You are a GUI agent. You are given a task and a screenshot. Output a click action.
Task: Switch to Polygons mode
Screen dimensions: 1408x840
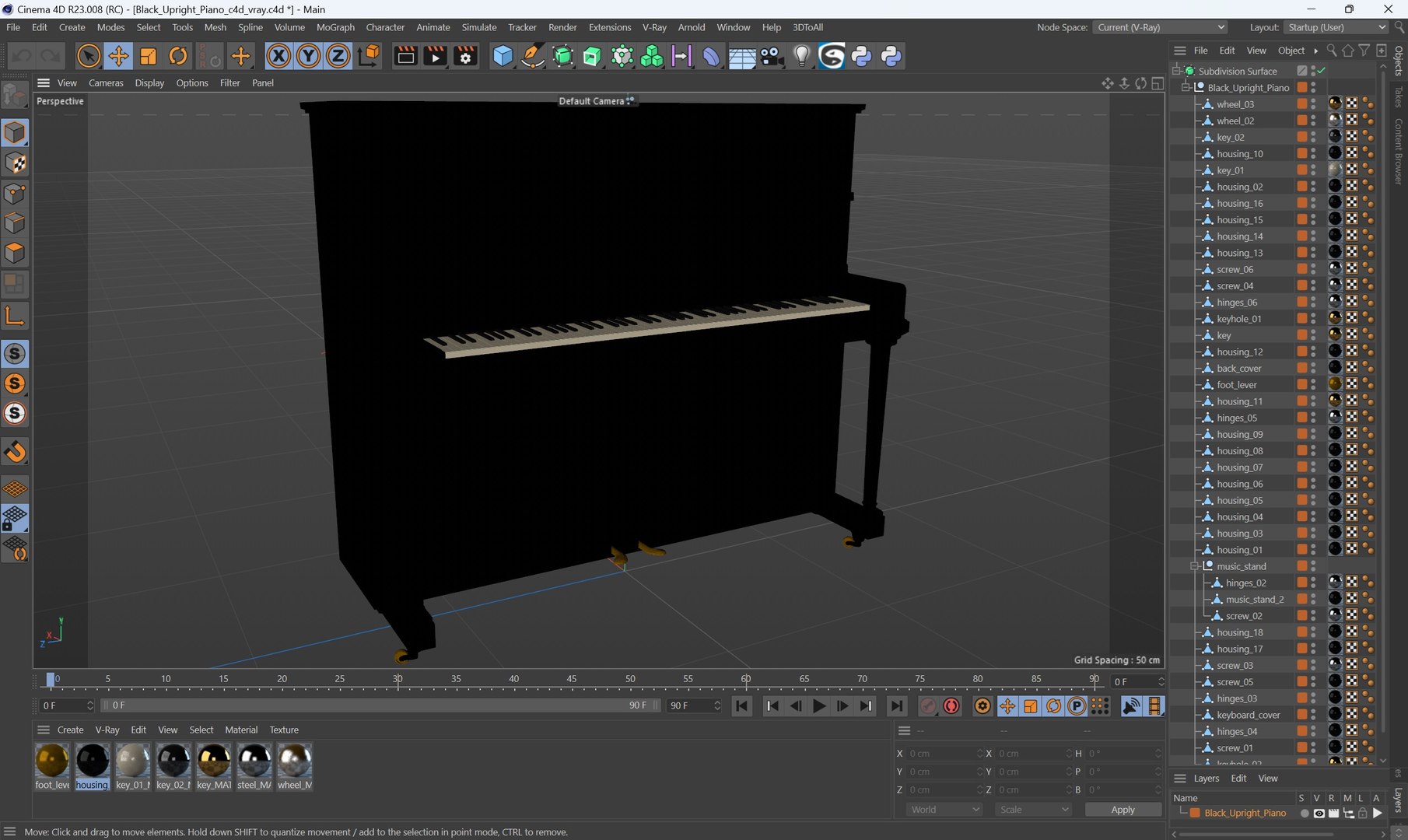(15, 254)
